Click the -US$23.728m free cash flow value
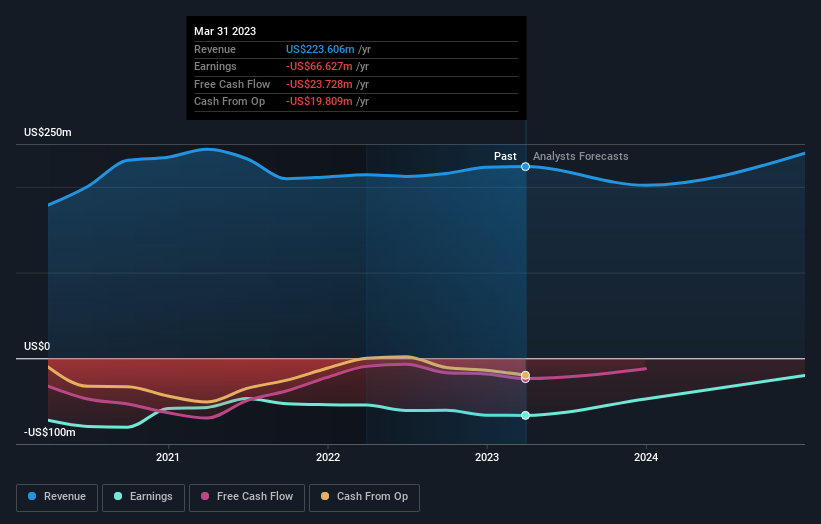 pos(319,84)
